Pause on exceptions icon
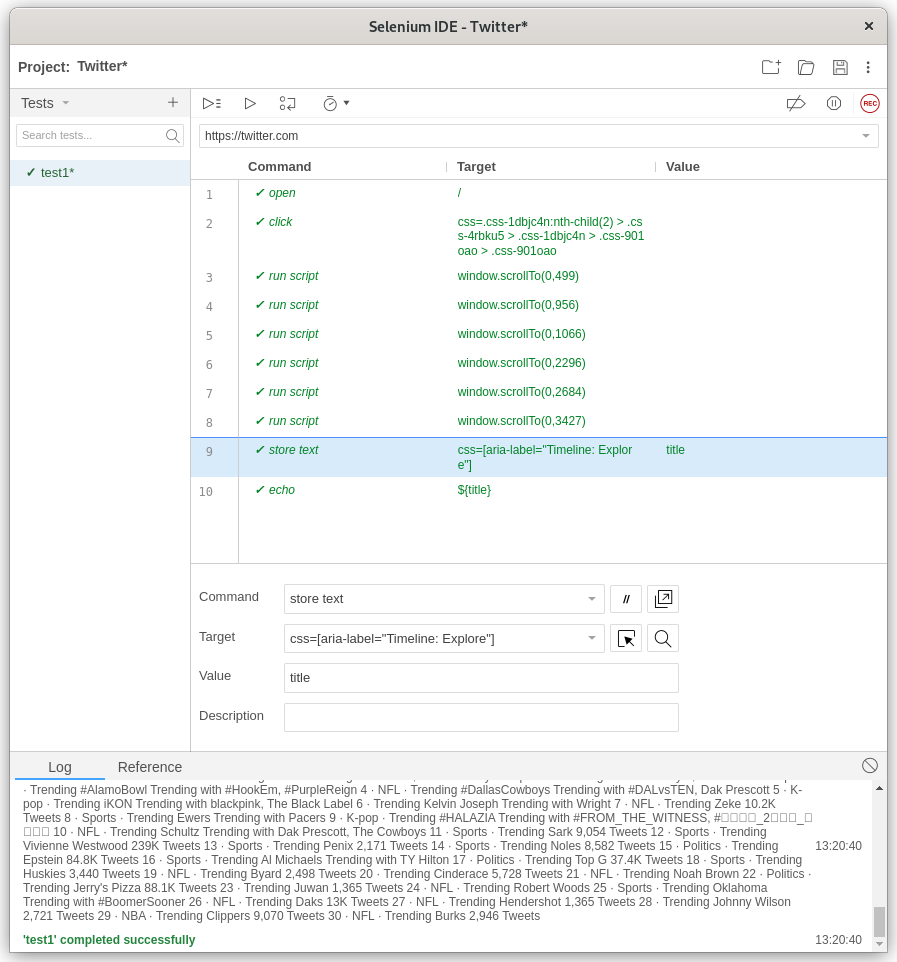Image resolution: width=897 pixels, height=962 pixels. tap(833, 103)
